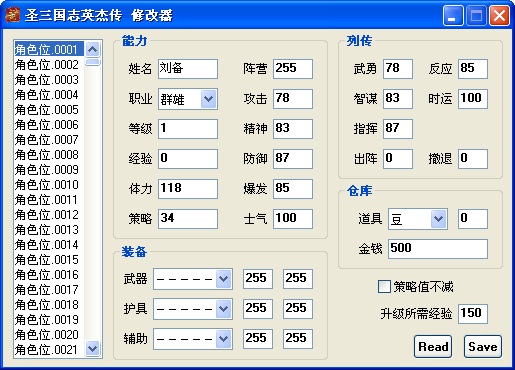Select 角色位.0002 in the list
Viewport: 515px width, 370px height.
click(x=49, y=65)
